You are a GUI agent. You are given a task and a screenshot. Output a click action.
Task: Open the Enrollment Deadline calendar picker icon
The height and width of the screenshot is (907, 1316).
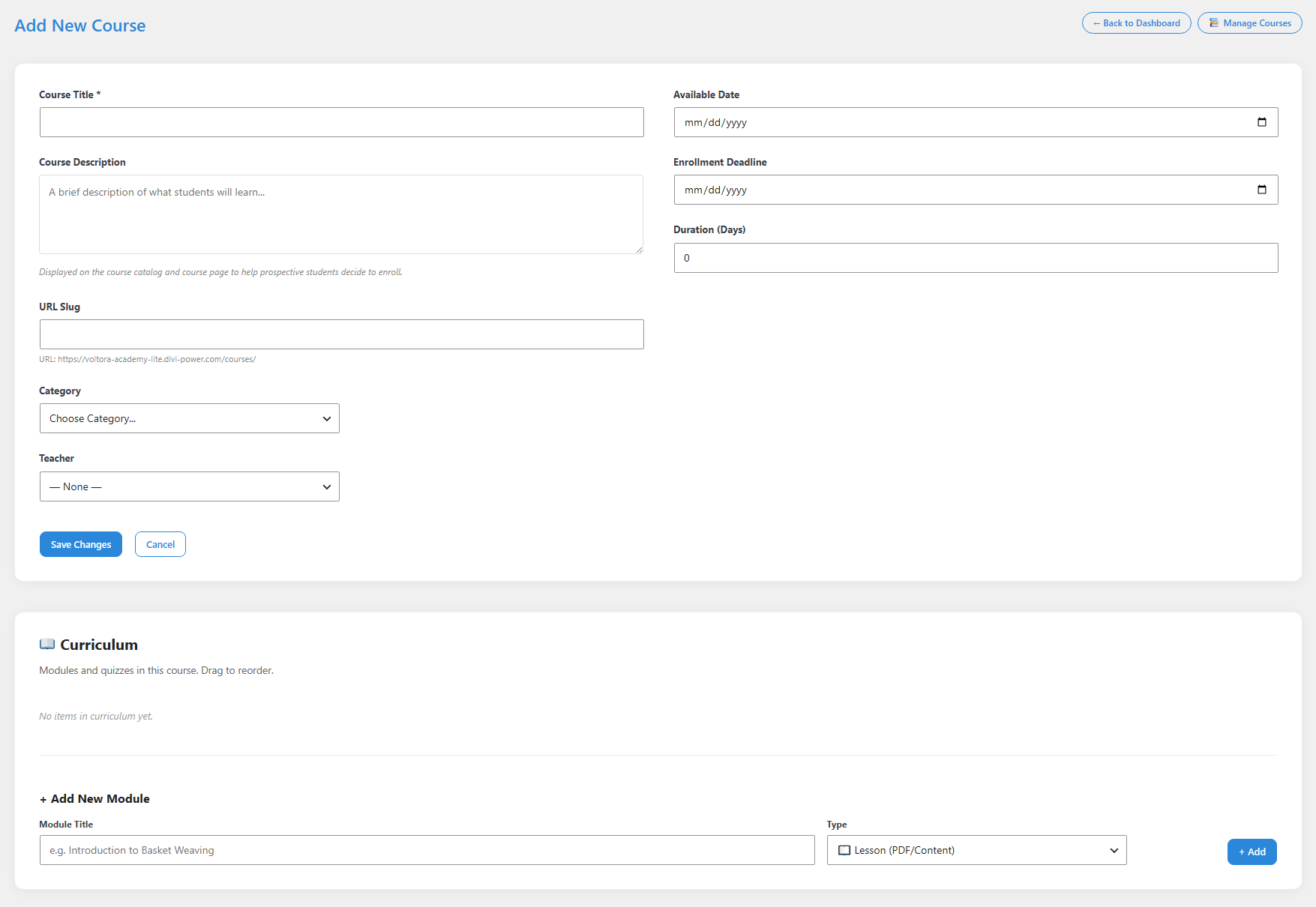pos(1262,190)
